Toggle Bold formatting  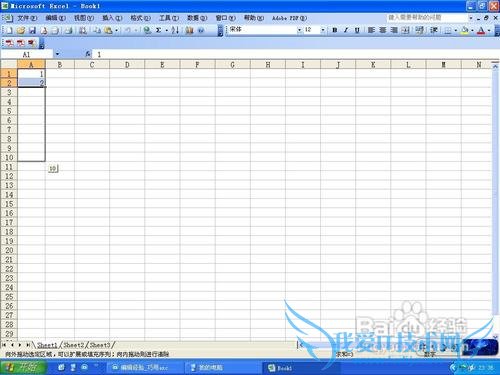tap(335, 30)
